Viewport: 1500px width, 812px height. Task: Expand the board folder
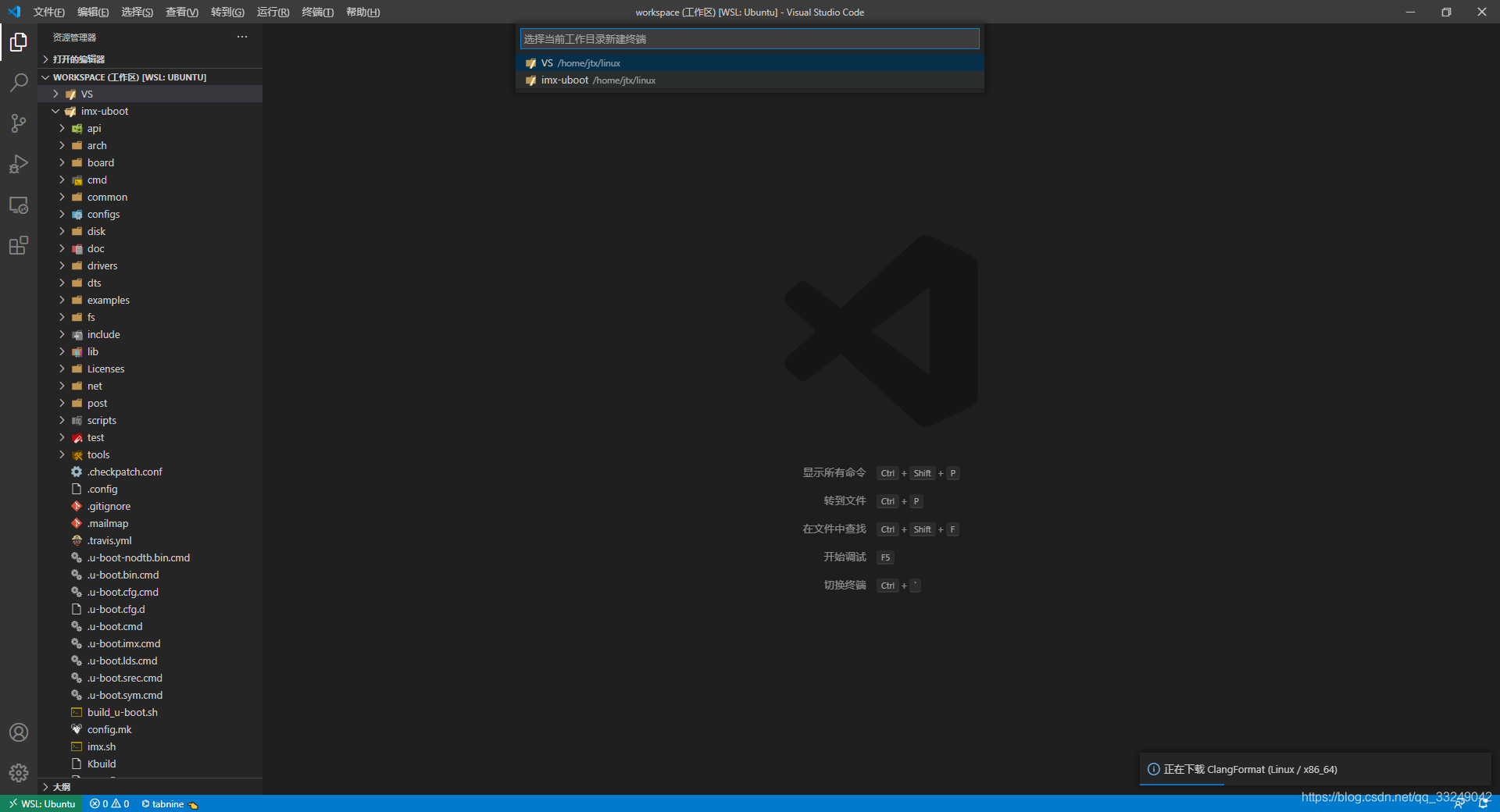150,162
